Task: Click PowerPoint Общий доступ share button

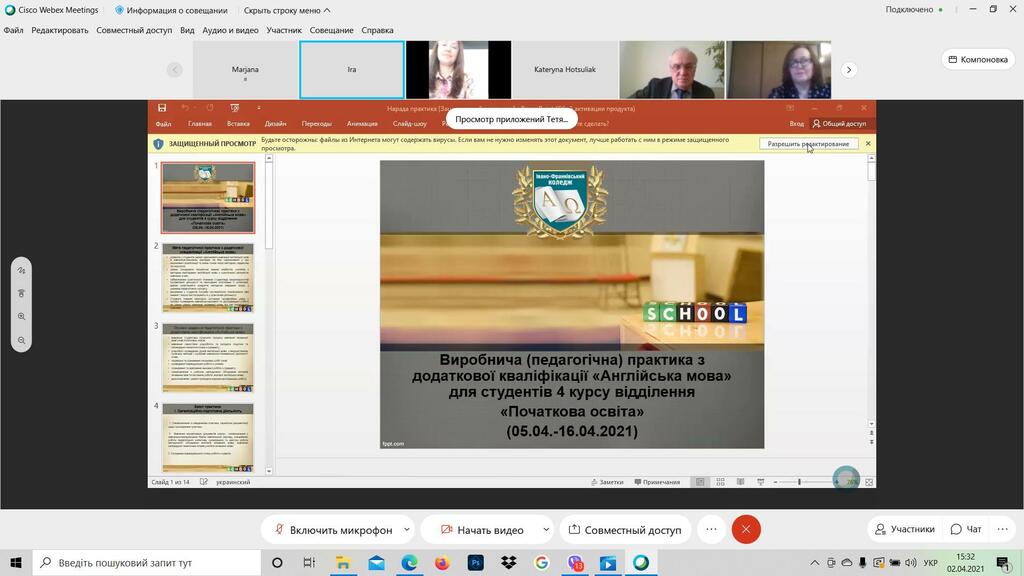Action: pyautogui.click(x=839, y=123)
